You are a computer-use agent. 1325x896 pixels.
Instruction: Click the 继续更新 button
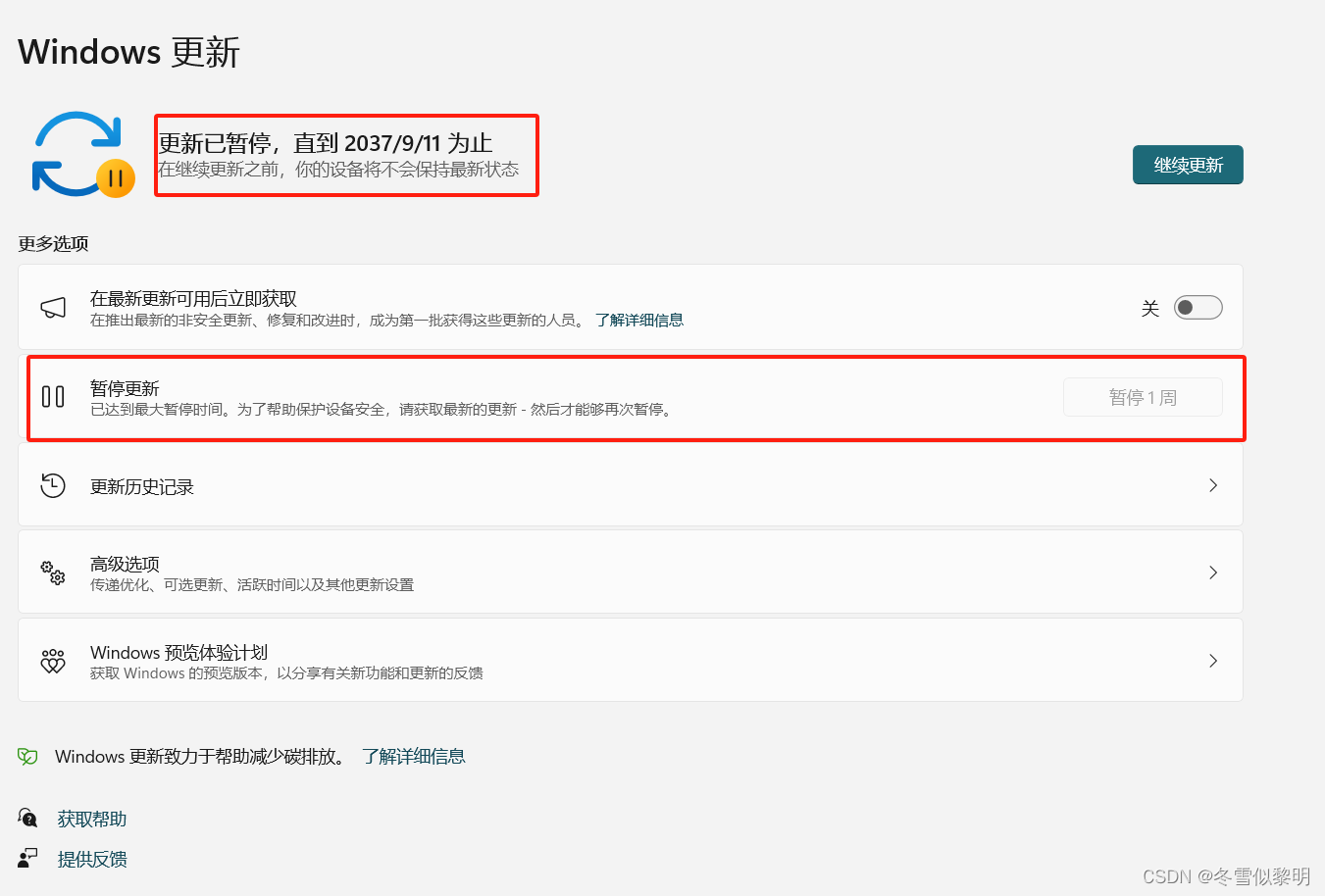click(x=1188, y=165)
